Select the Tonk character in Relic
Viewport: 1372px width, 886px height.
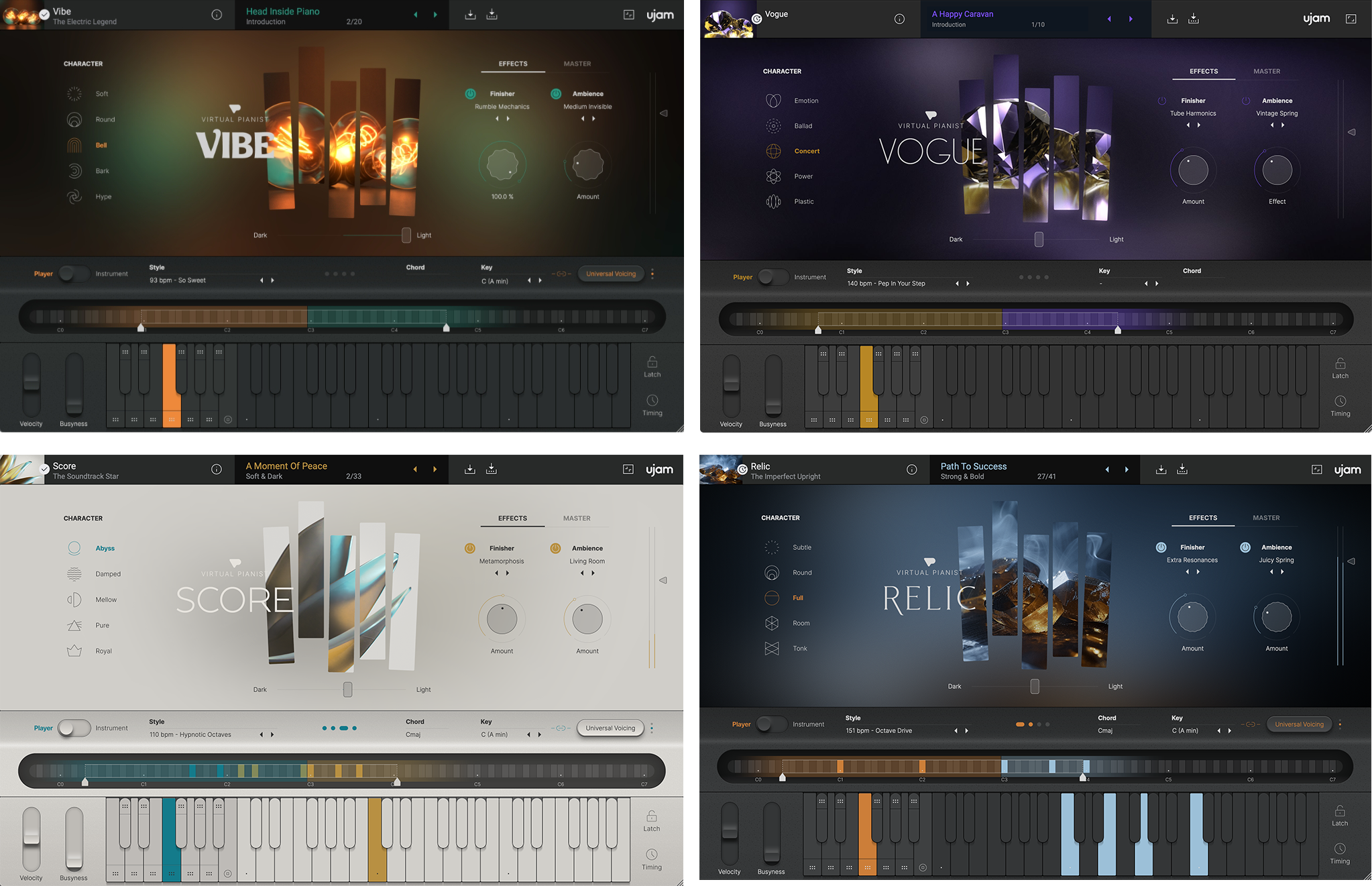pos(800,648)
